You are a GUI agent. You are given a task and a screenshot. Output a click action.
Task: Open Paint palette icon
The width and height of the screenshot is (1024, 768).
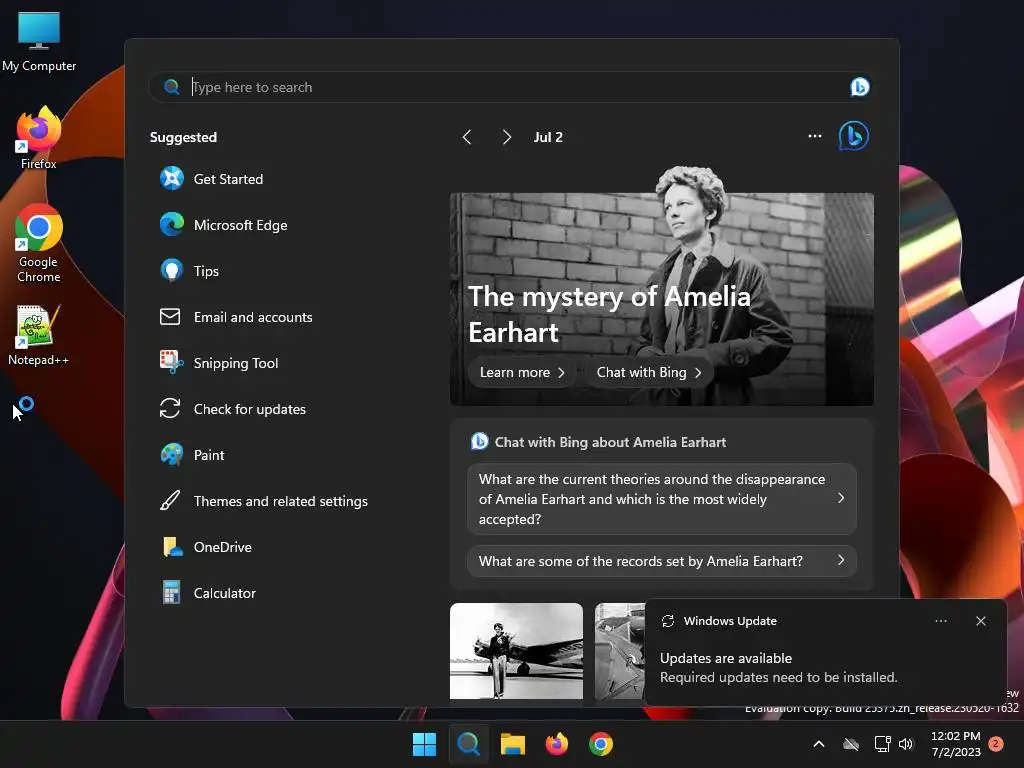(x=172, y=455)
